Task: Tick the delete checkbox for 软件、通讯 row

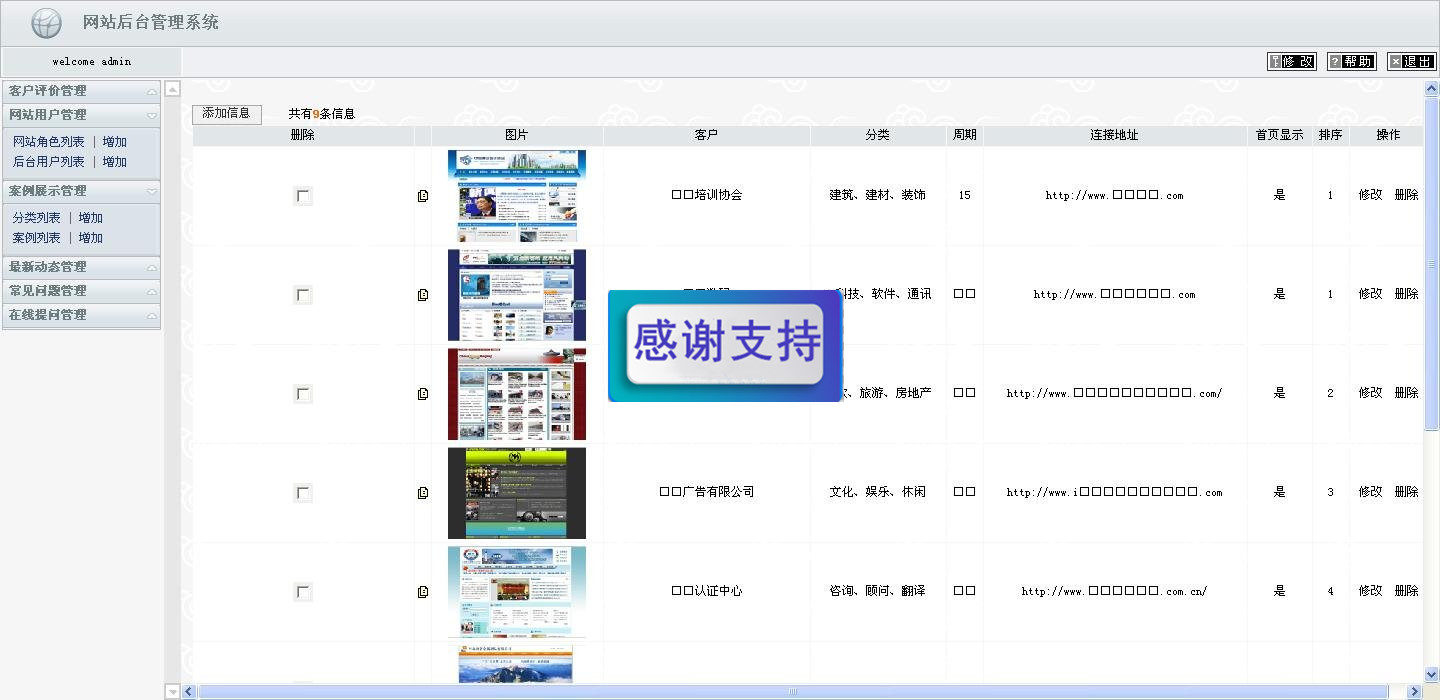Action: pos(302,295)
